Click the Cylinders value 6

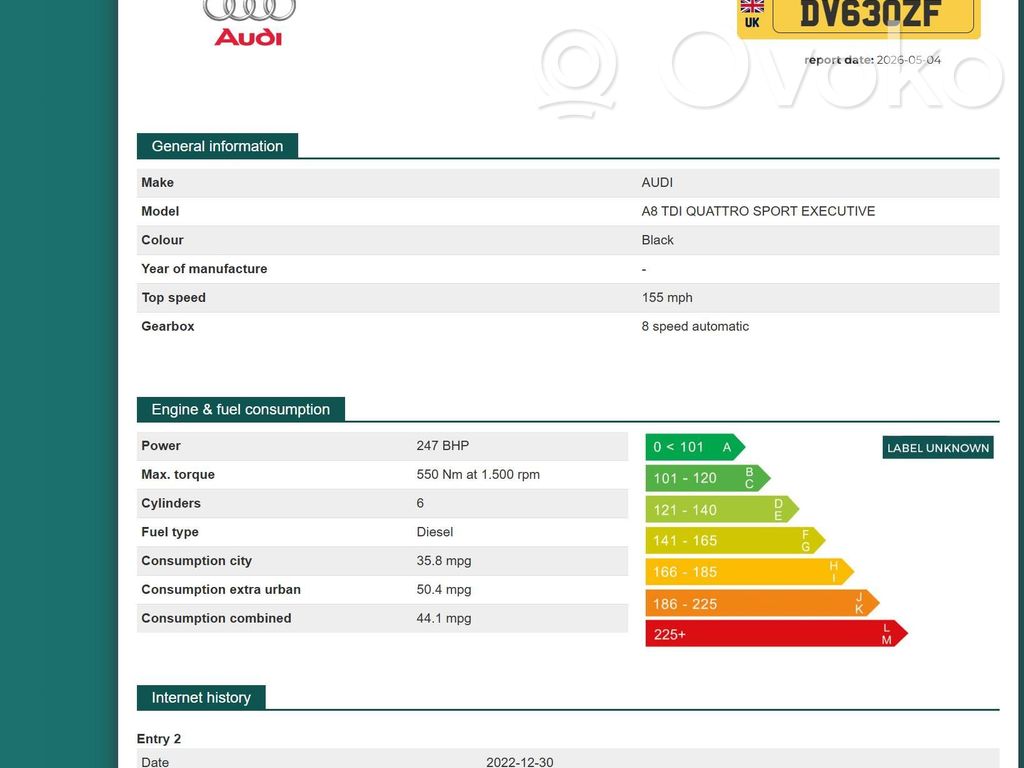coord(420,504)
